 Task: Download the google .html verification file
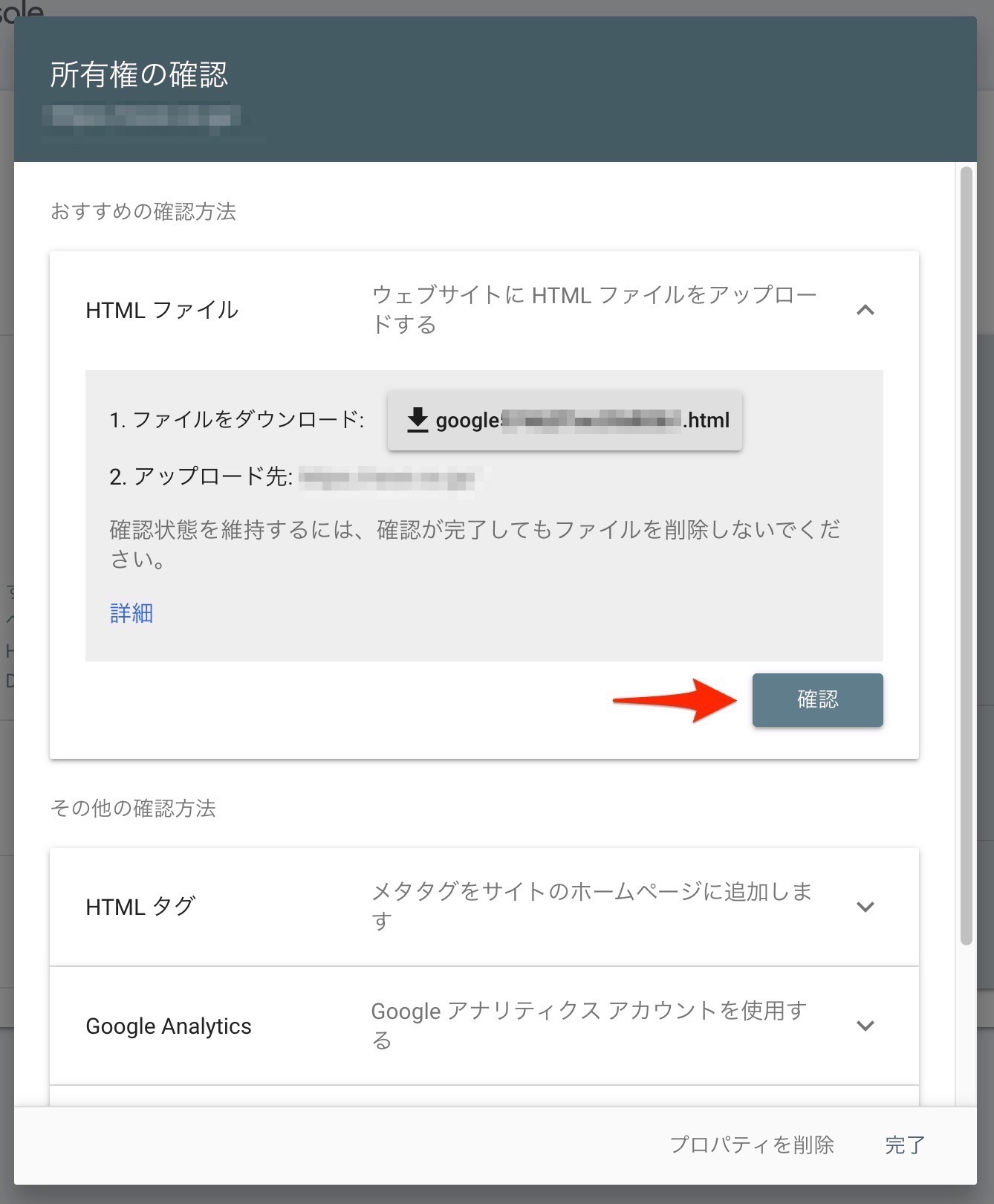click(x=565, y=421)
